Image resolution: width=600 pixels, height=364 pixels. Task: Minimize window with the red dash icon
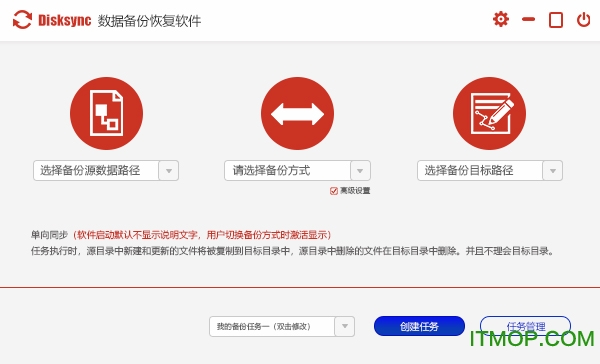pos(528,19)
